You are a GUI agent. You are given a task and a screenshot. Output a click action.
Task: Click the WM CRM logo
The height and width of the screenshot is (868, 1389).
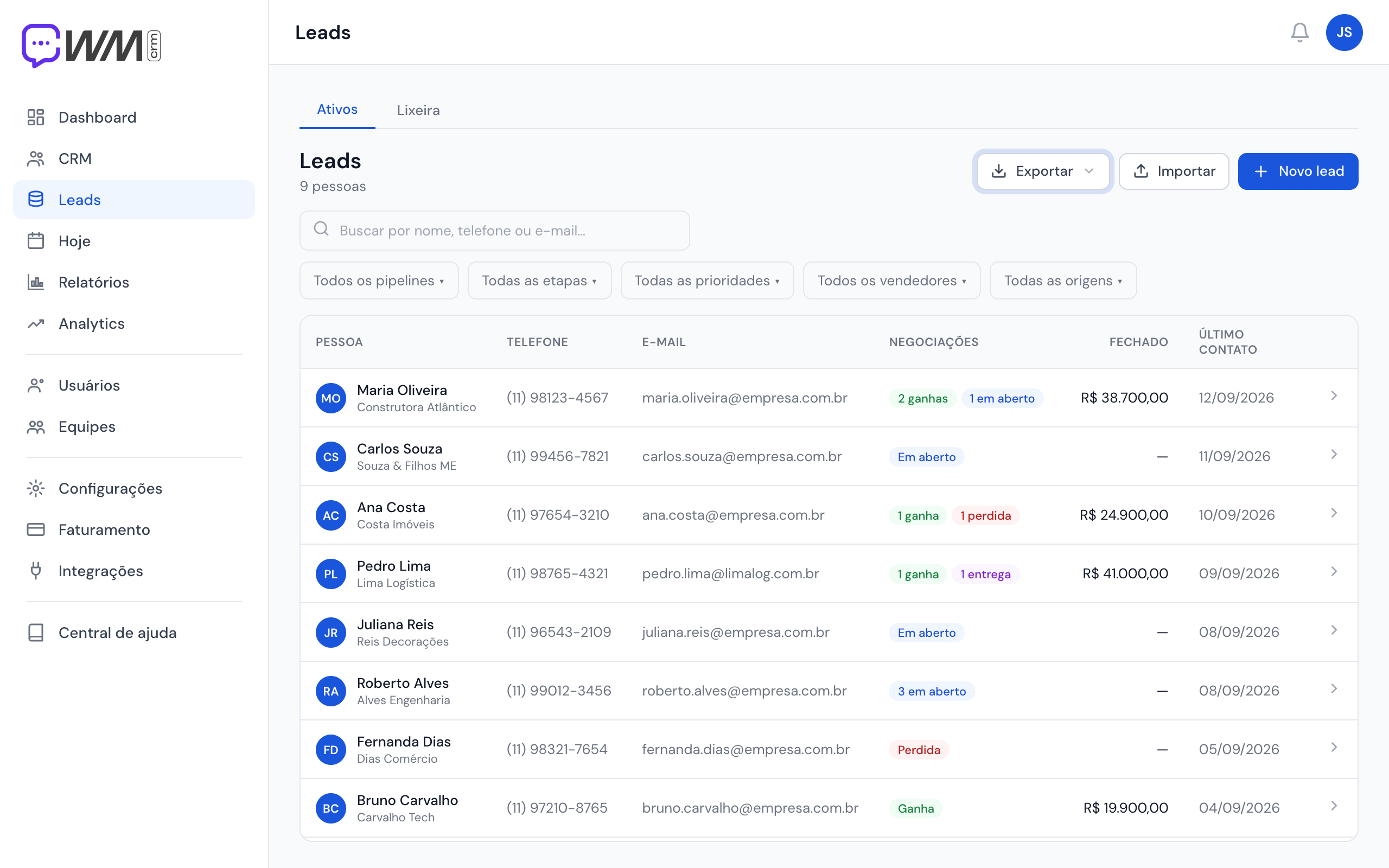pos(91,46)
